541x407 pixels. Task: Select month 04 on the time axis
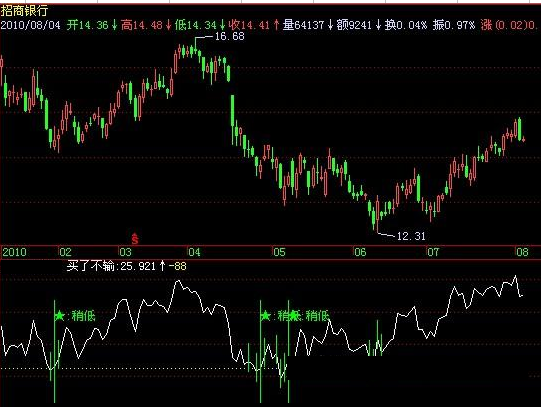pyautogui.click(x=194, y=252)
